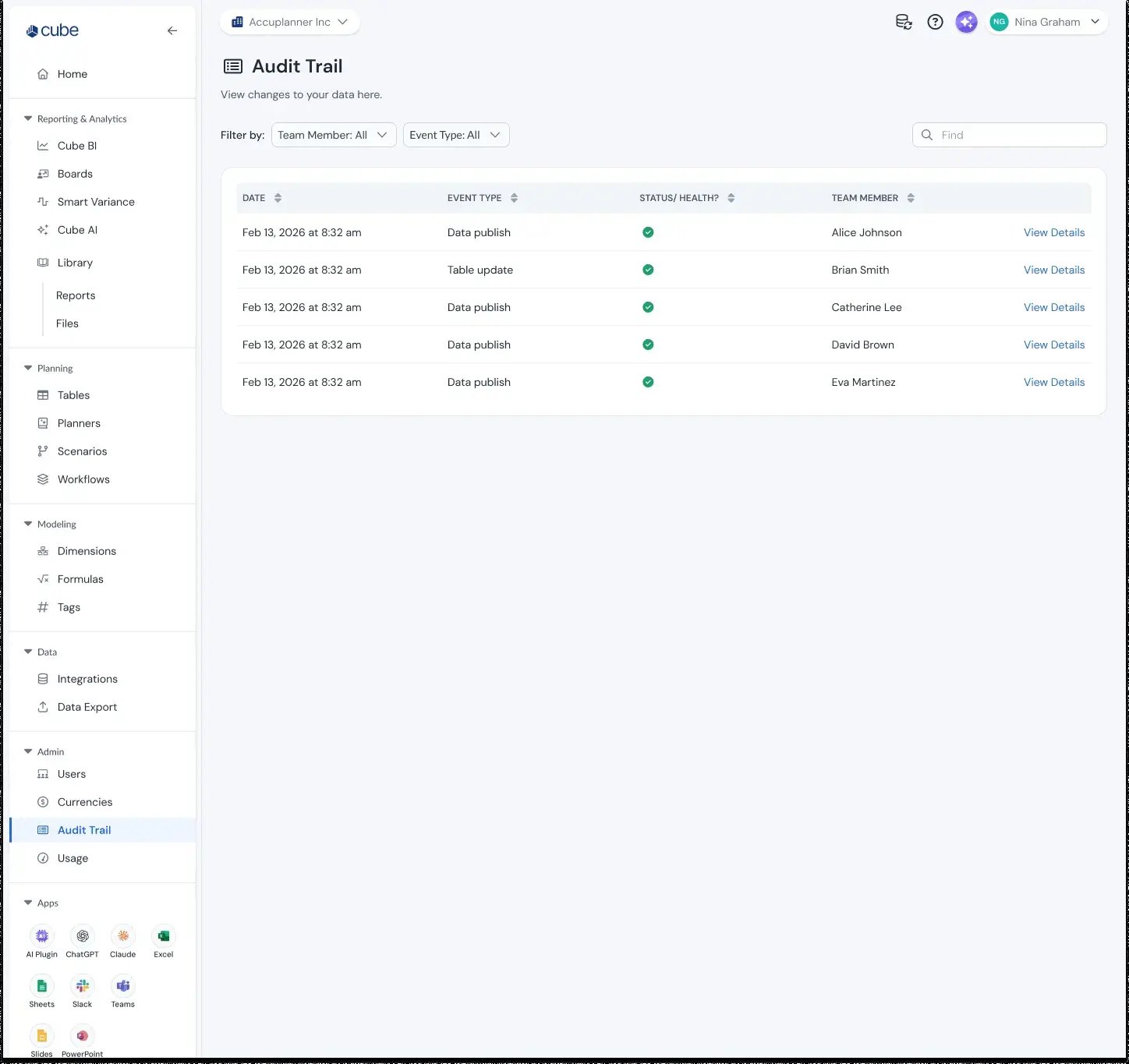Image resolution: width=1129 pixels, height=1064 pixels.
Task: Click the Cube logo
Action: tap(52, 30)
